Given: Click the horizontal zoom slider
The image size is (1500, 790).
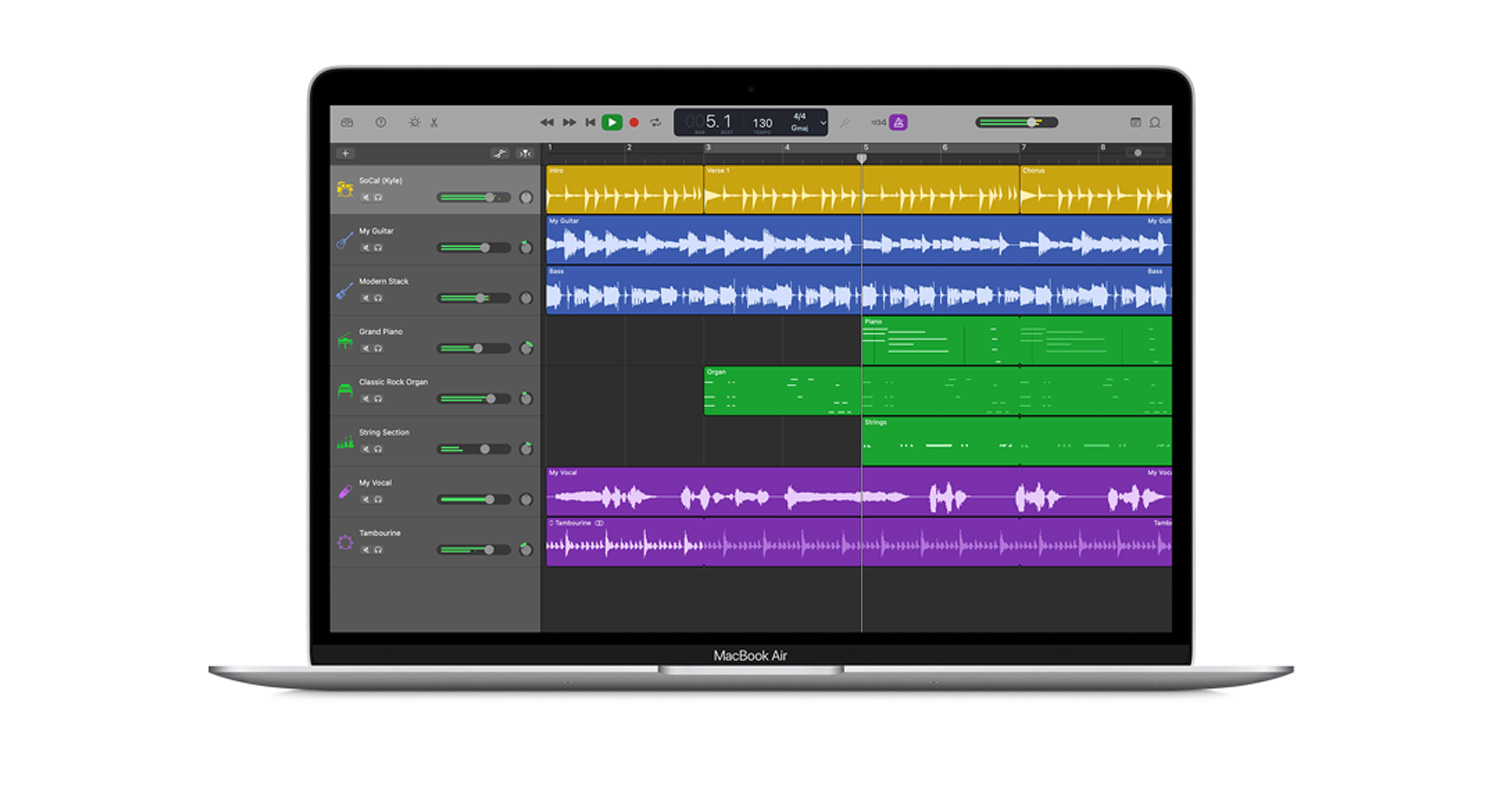Looking at the screenshot, I should (x=1147, y=153).
